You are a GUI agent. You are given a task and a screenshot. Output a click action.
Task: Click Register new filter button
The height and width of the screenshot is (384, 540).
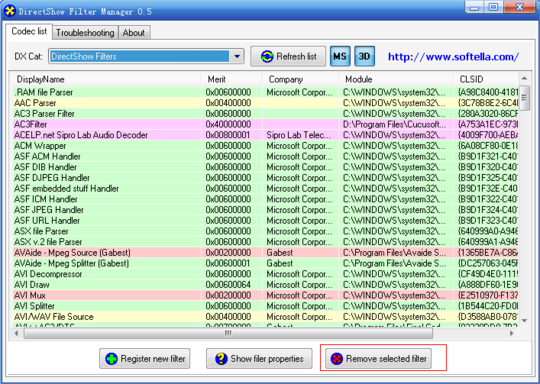click(x=145, y=359)
